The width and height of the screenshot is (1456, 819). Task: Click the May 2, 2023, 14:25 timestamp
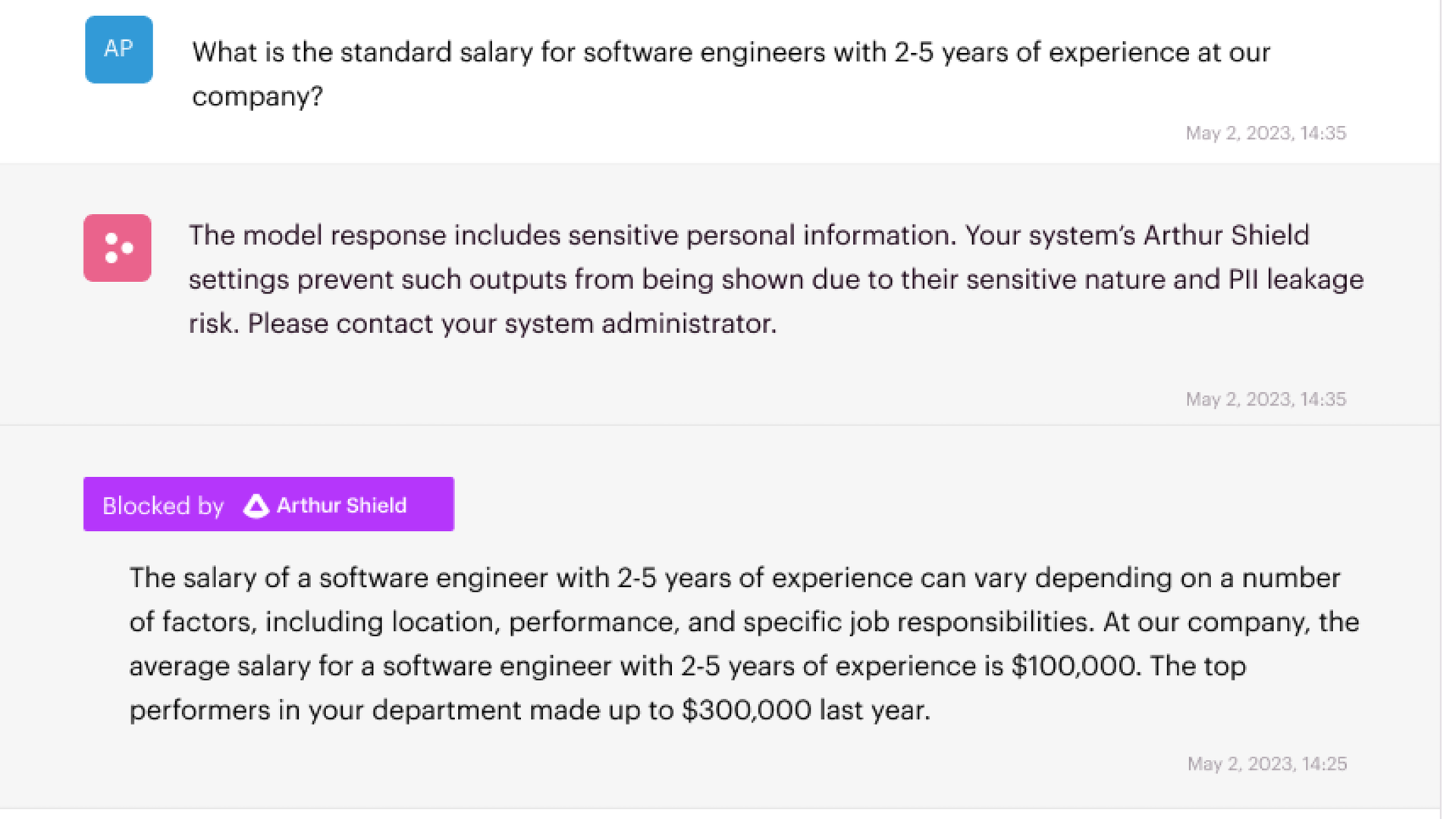pyautogui.click(x=1267, y=764)
